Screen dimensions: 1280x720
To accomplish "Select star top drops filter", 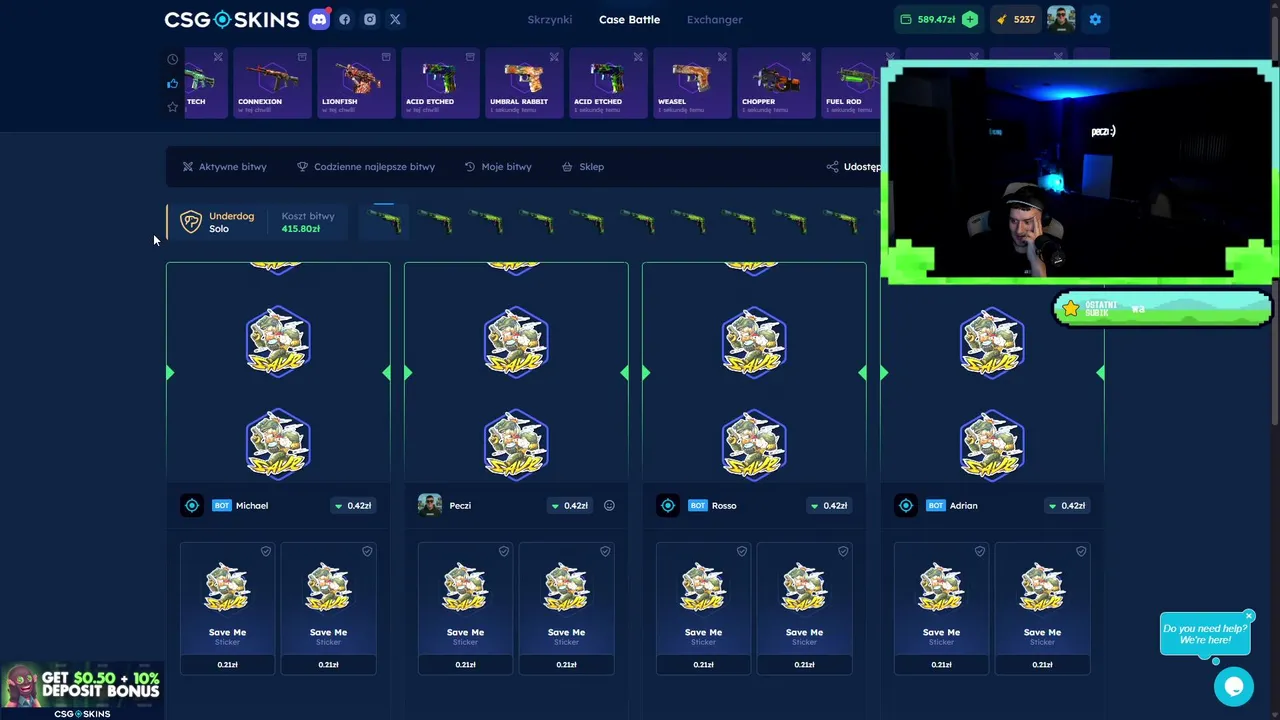I will 172,107.
